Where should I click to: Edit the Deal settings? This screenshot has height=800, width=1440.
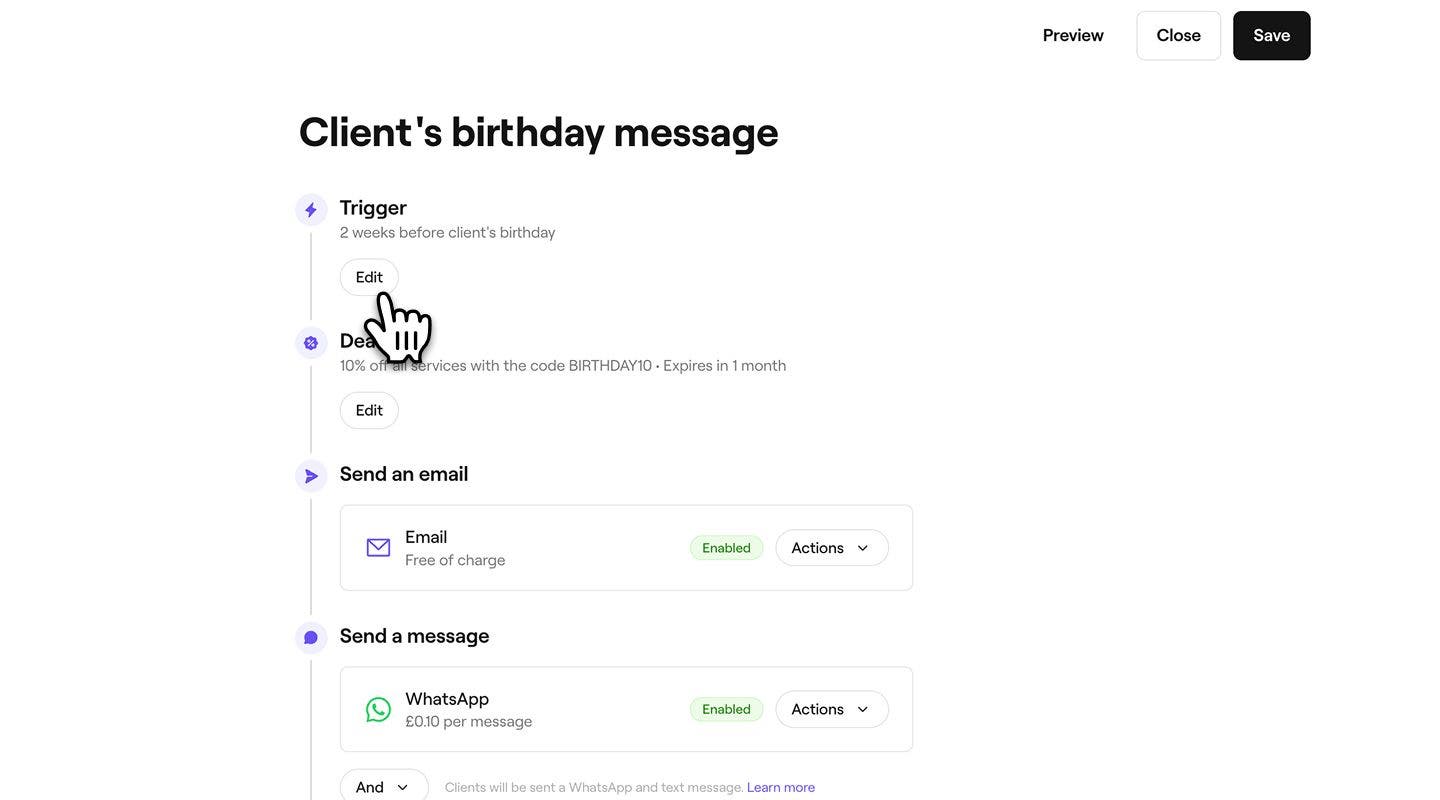click(x=369, y=410)
